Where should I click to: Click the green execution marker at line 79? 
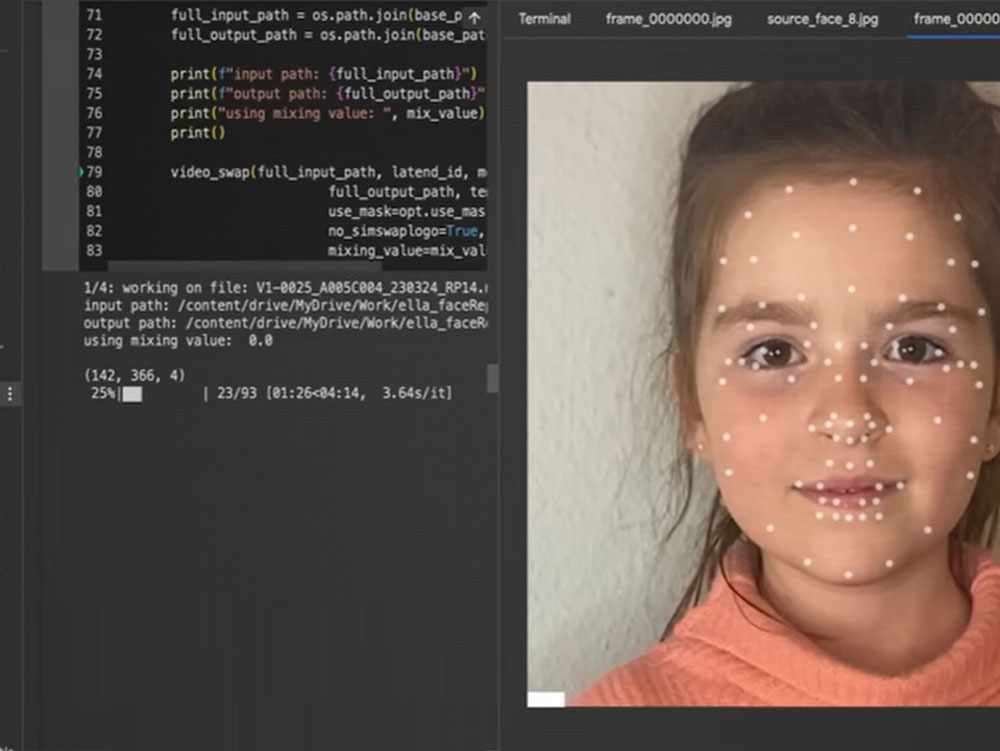tap(81, 172)
